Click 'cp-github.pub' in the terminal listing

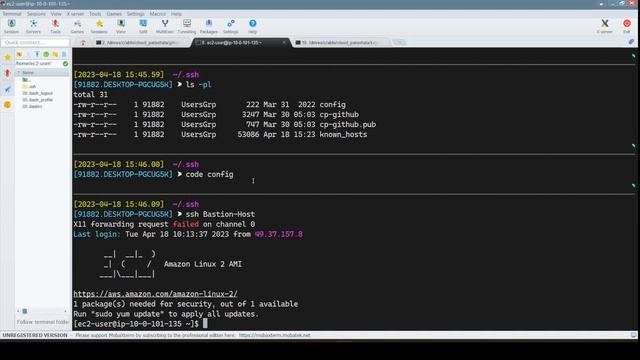[348, 124]
